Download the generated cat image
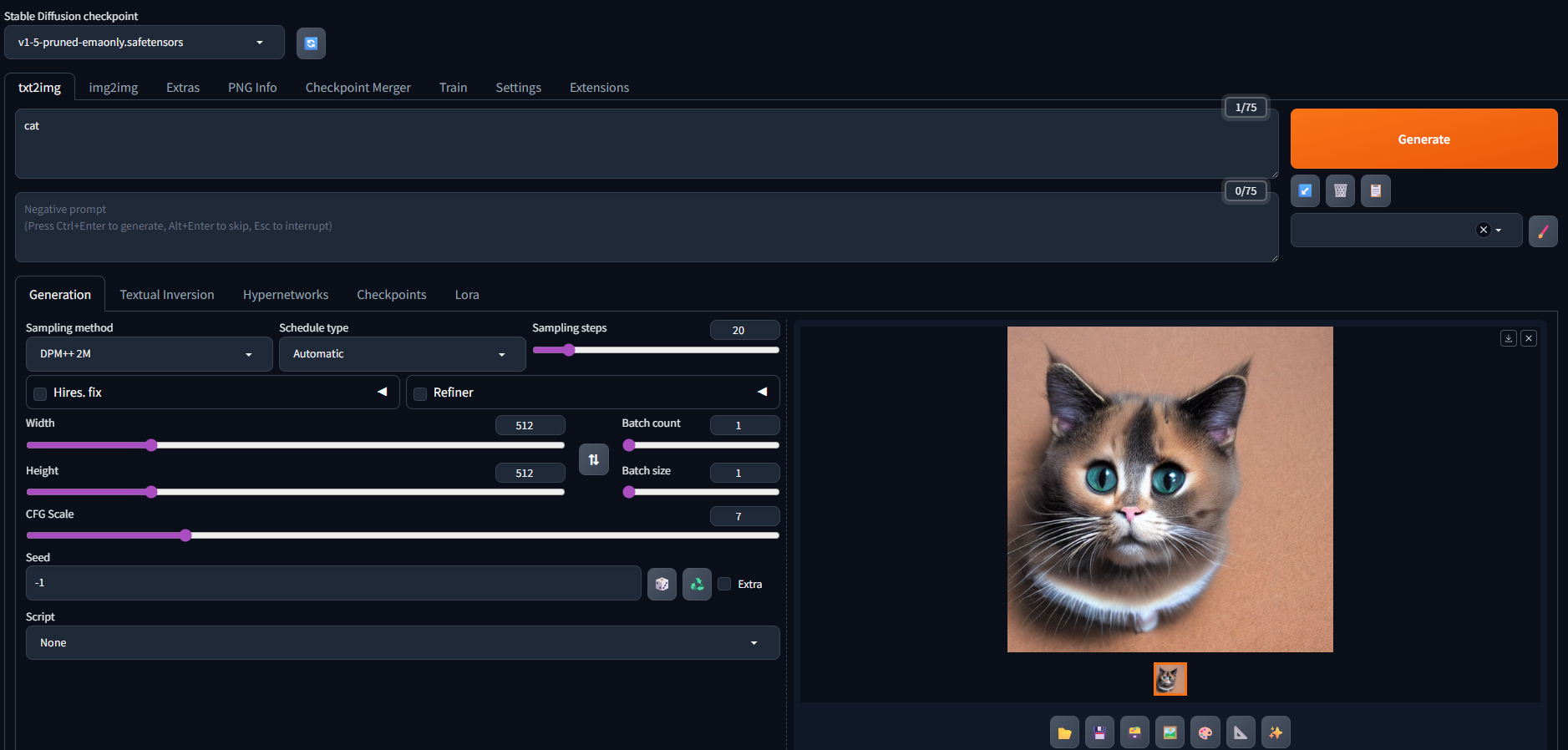Screen dimensions: 1568x750 [1509, 338]
